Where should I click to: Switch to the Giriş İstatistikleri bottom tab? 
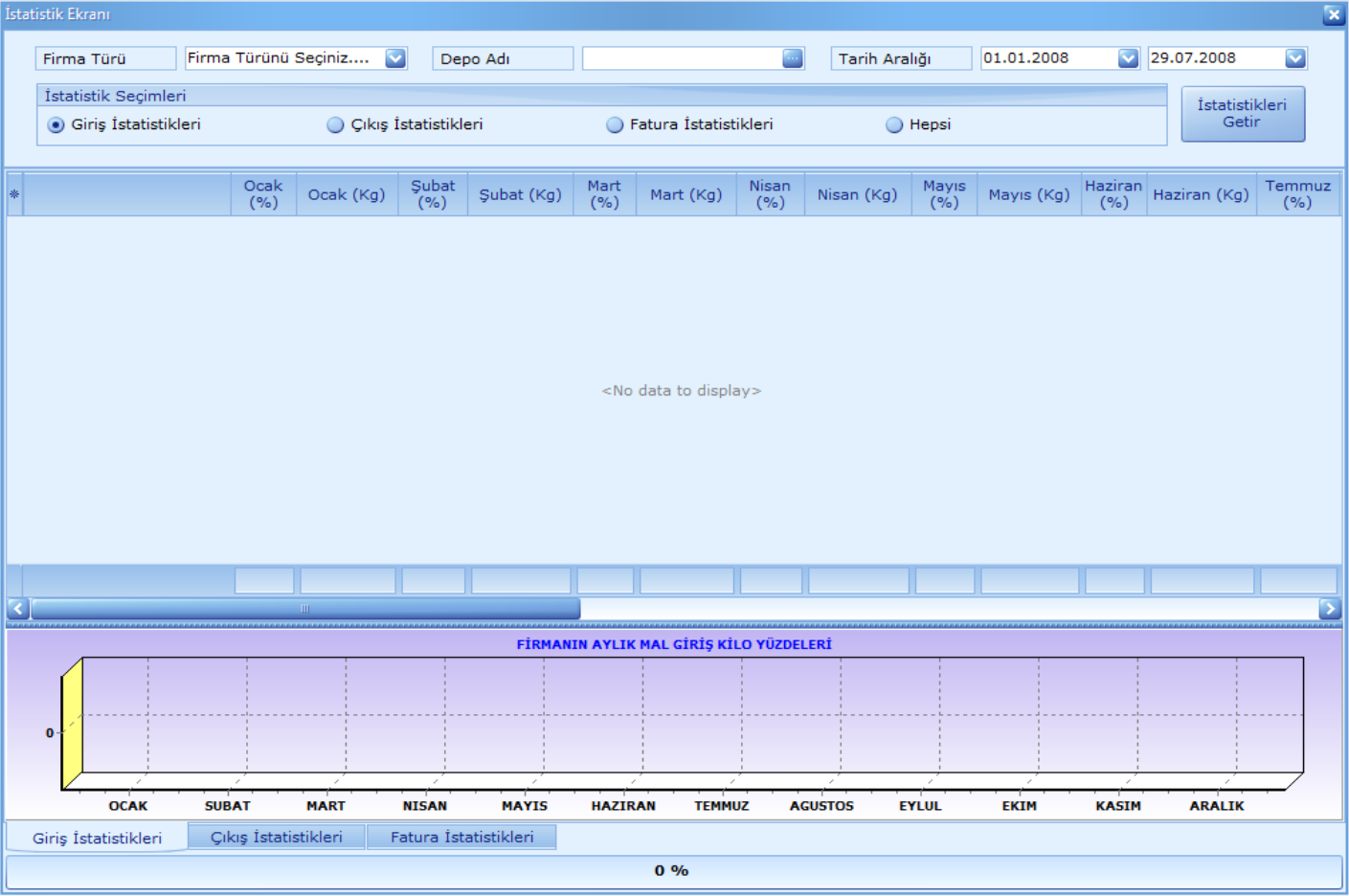pos(97,838)
